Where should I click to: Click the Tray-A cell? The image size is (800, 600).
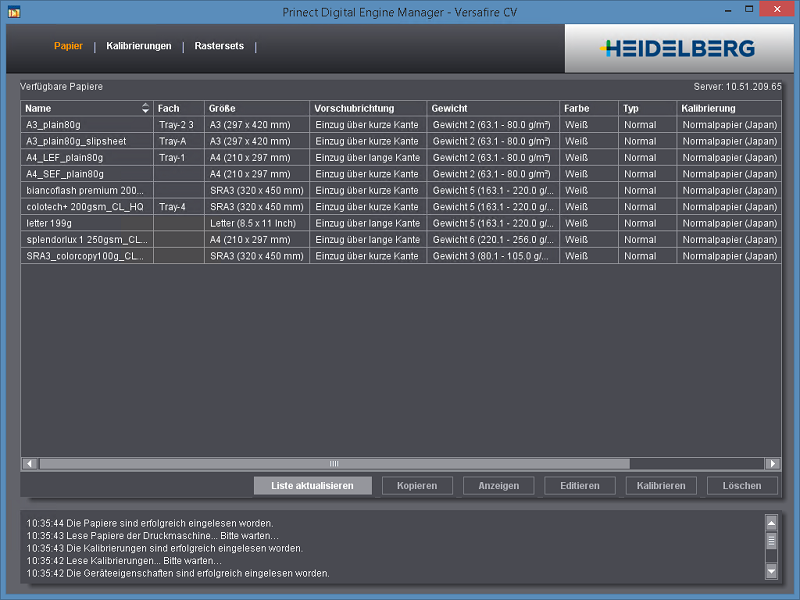click(179, 141)
